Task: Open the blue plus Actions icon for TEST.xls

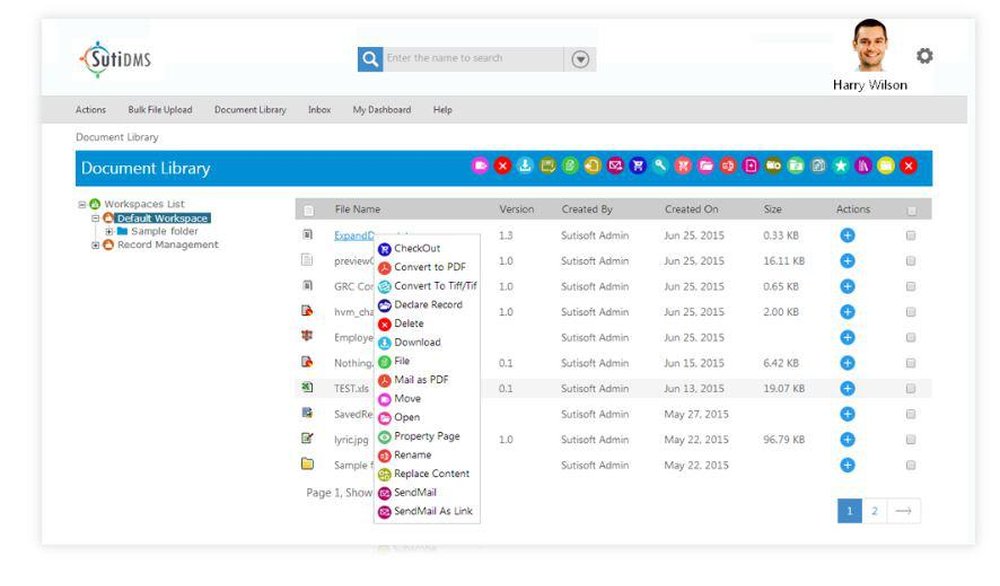Action: (847, 388)
